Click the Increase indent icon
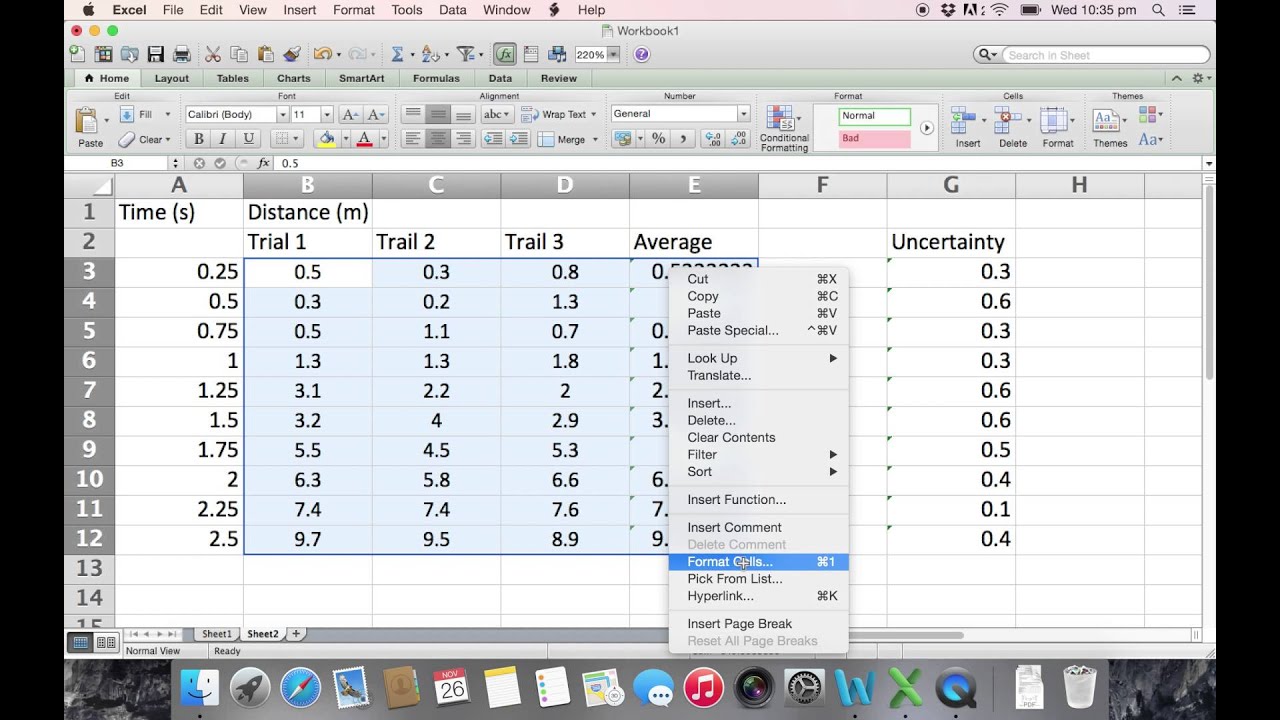1280x720 pixels. tap(518, 139)
